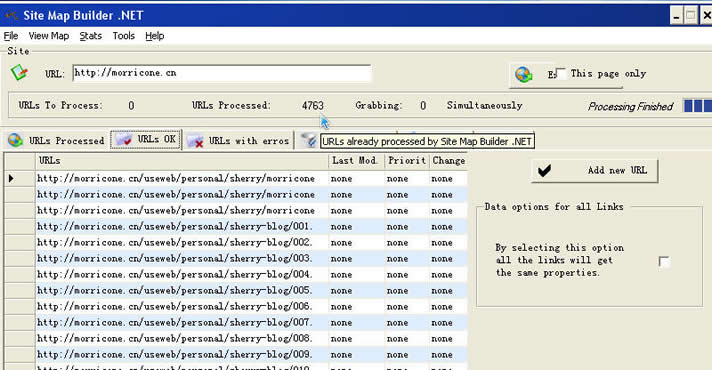The image size is (712, 370).
Task: Minimize the Site Map Builder window
Action: pyautogui.click(x=677, y=16)
